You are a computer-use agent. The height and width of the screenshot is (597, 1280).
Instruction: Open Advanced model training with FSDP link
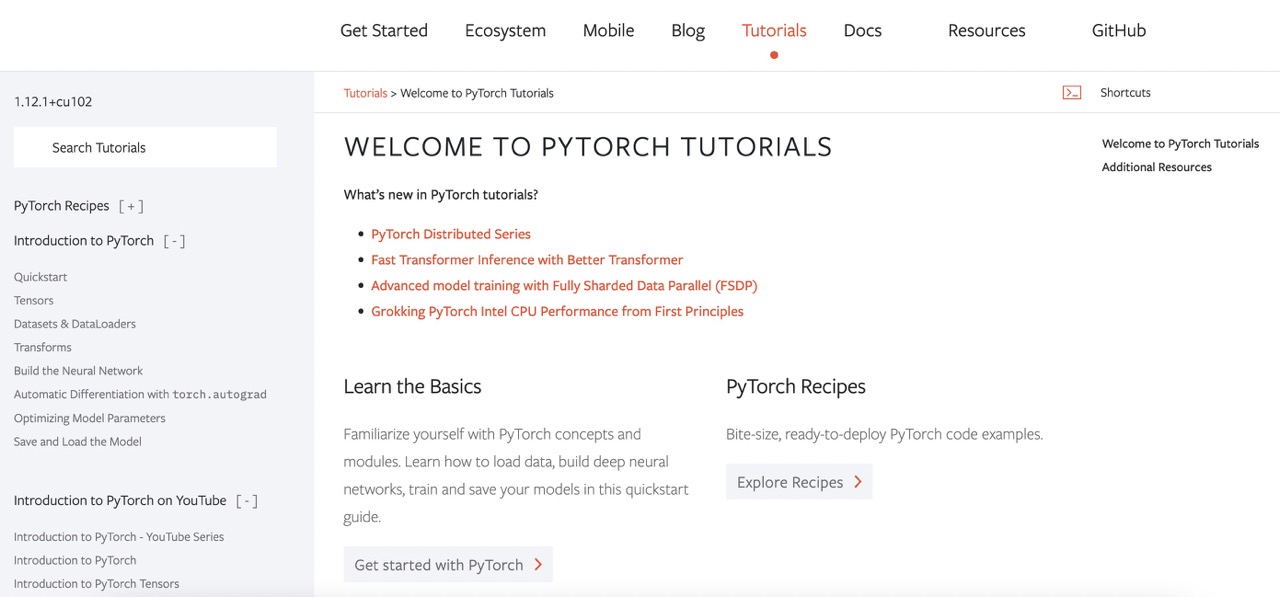[564, 286]
